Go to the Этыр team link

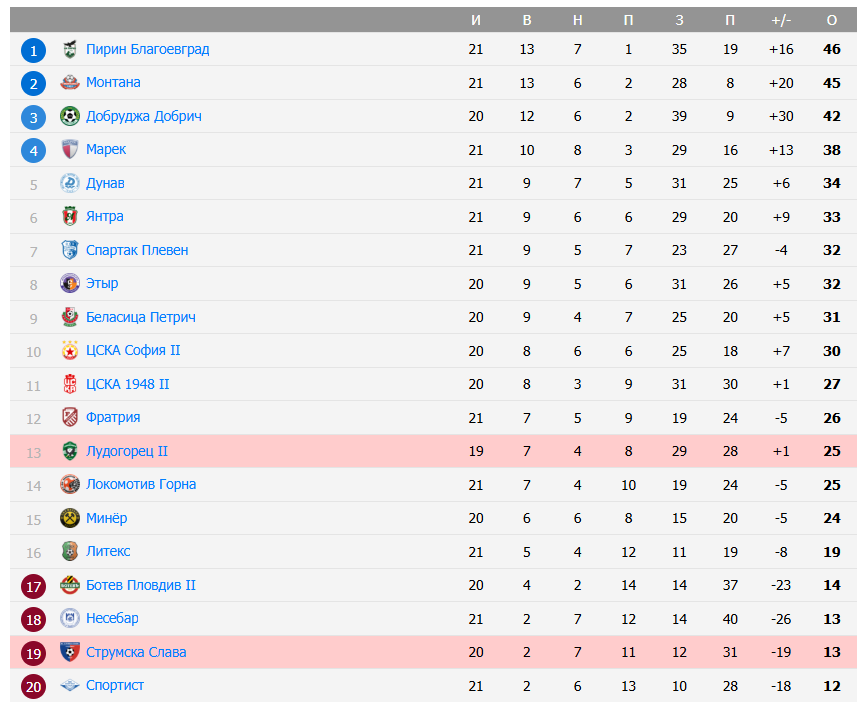(x=102, y=284)
